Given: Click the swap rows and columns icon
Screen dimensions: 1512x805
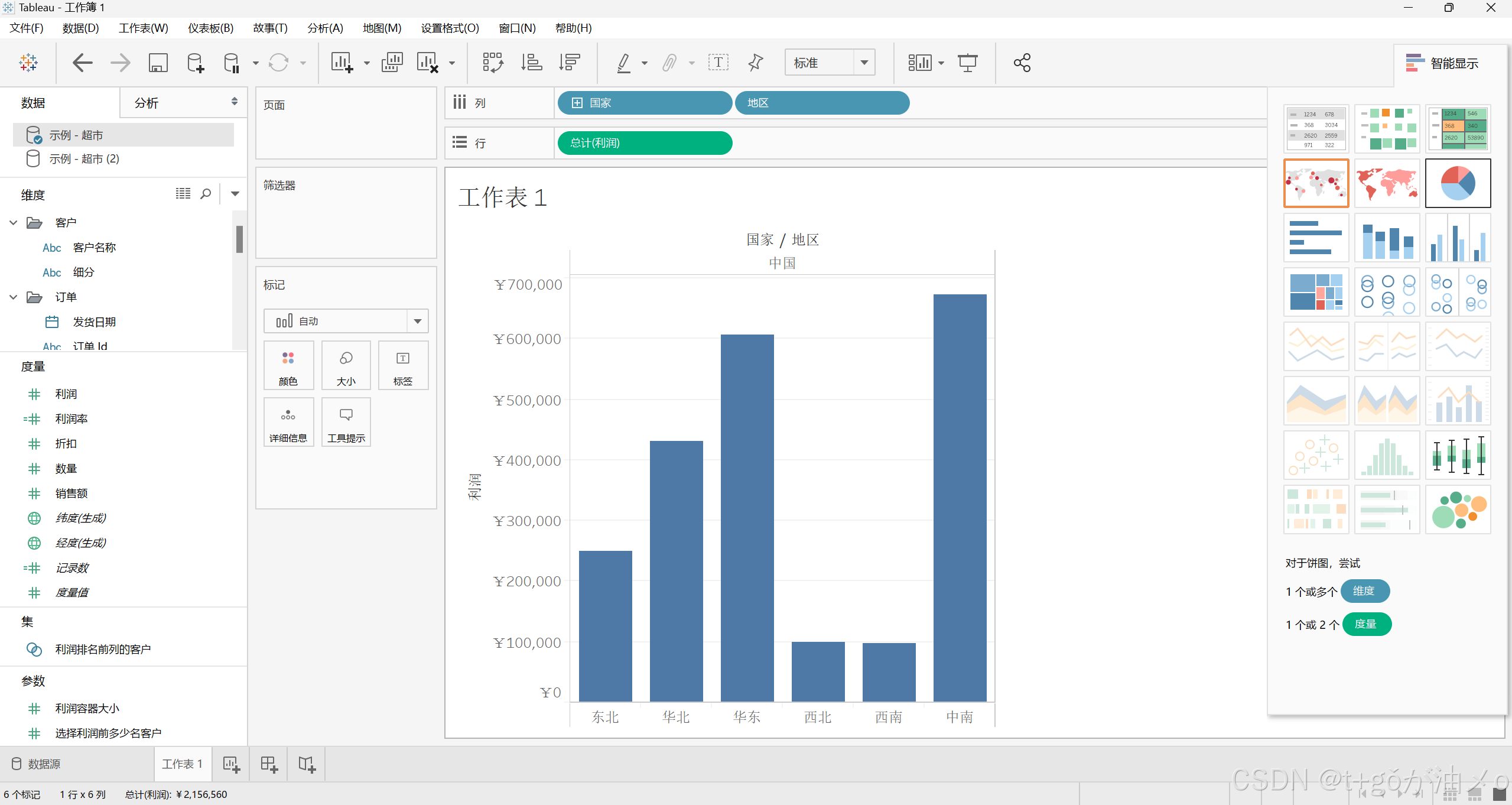Looking at the screenshot, I should click(493, 63).
